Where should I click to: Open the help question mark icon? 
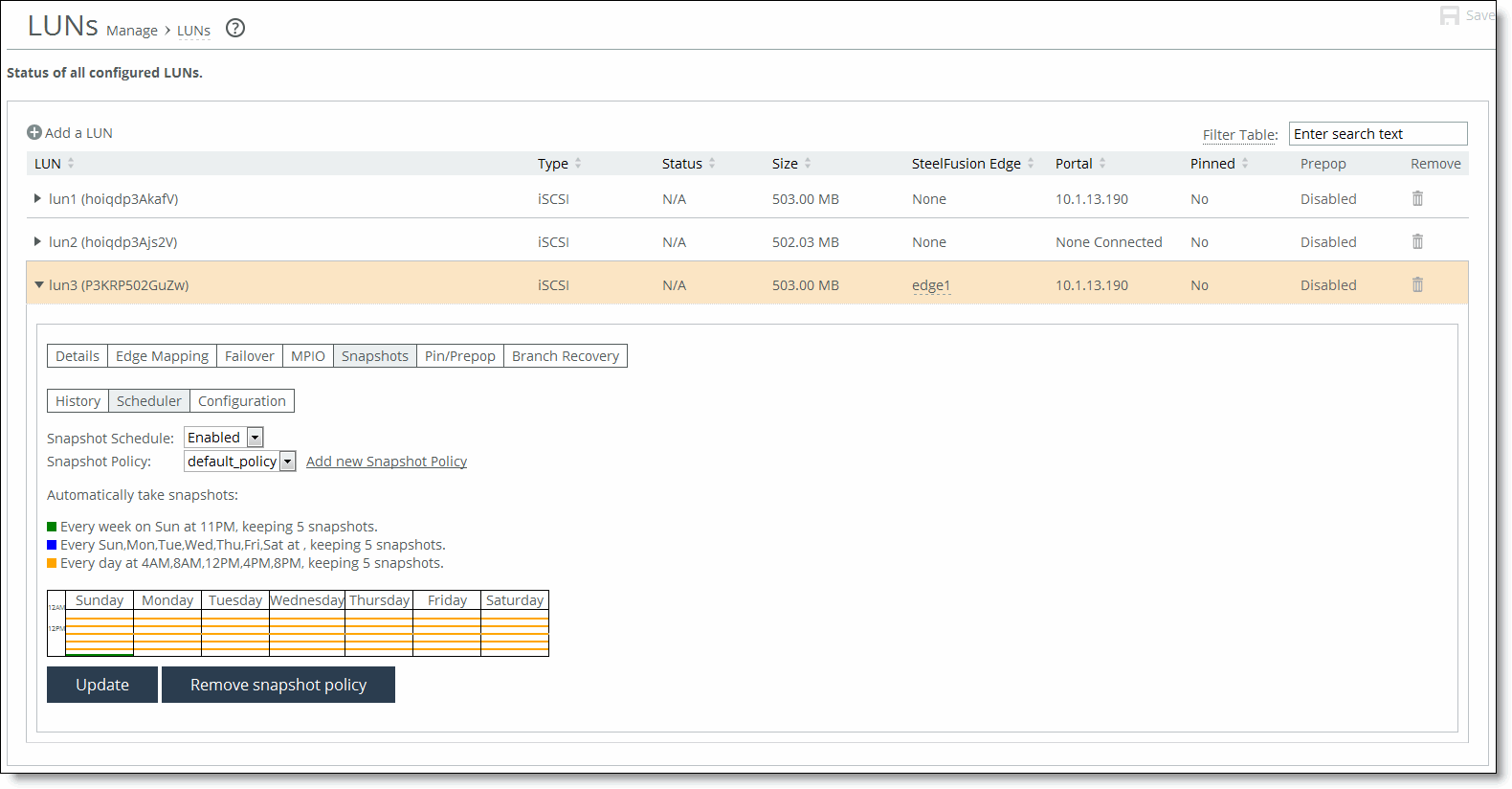click(235, 28)
